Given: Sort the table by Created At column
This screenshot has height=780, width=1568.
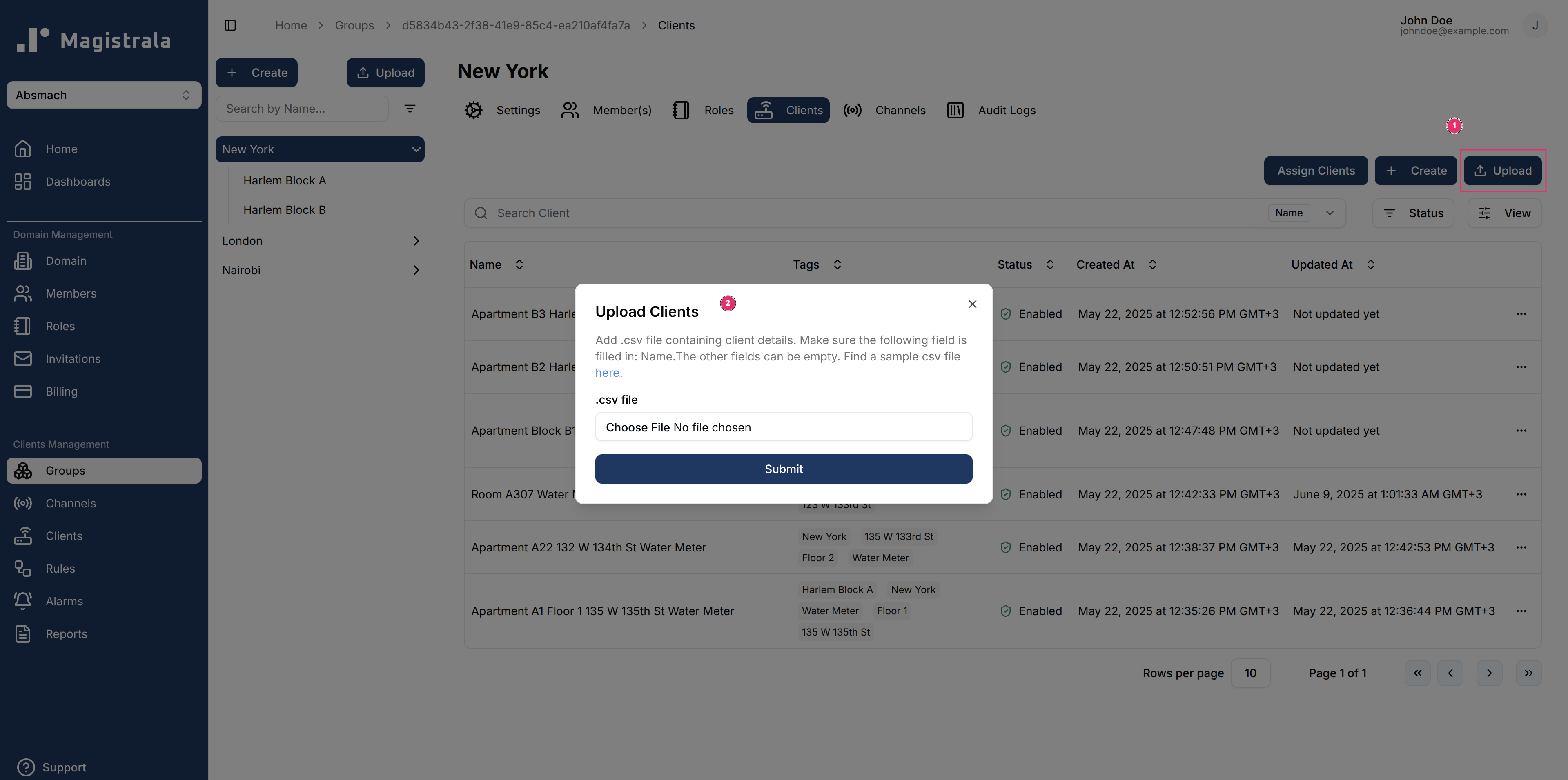Looking at the screenshot, I should pos(1151,264).
